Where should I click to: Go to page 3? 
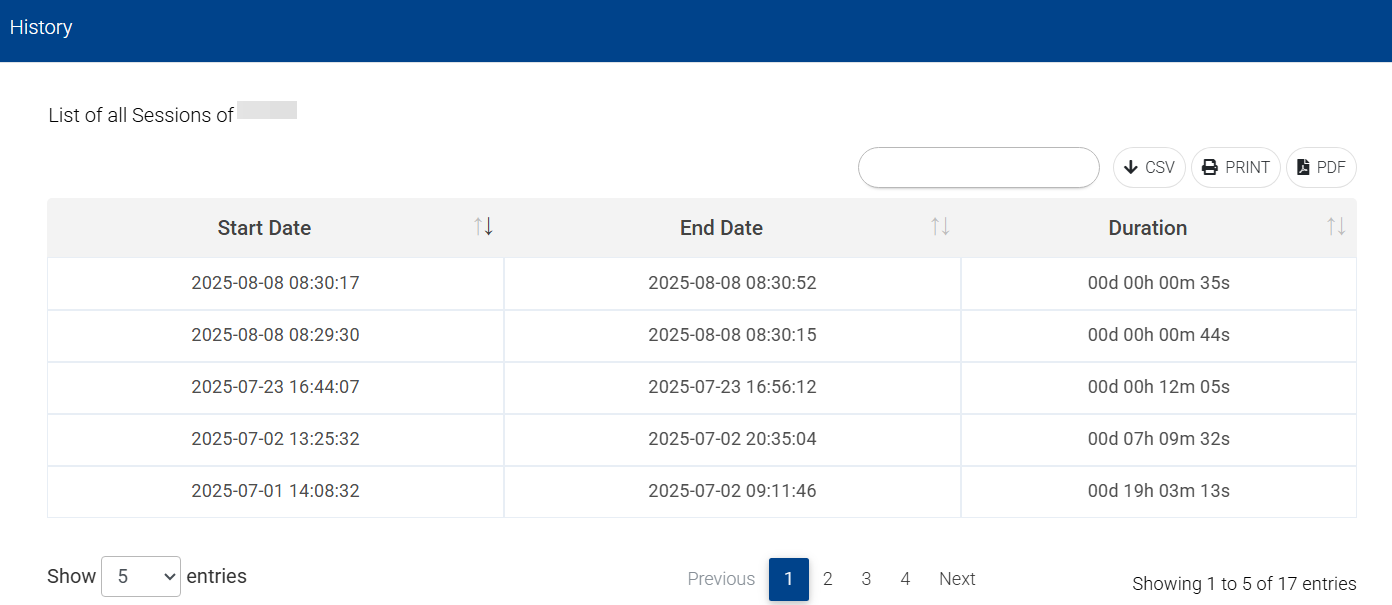(x=866, y=579)
